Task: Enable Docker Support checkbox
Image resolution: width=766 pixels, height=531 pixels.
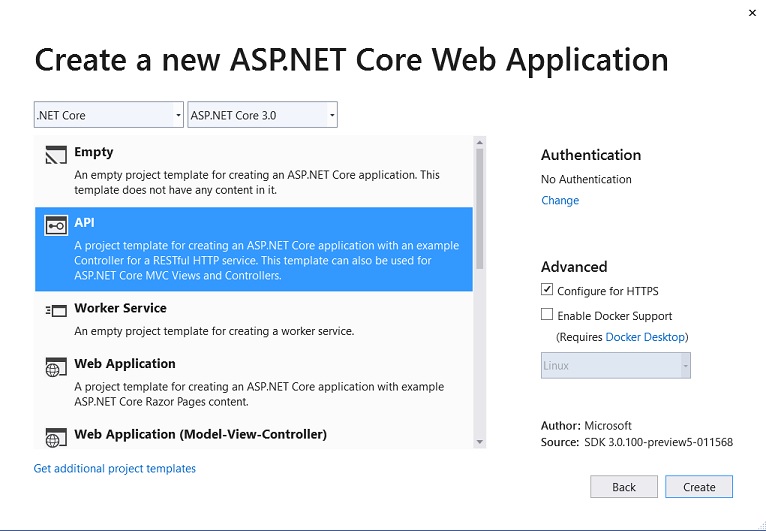Action: coord(547,315)
